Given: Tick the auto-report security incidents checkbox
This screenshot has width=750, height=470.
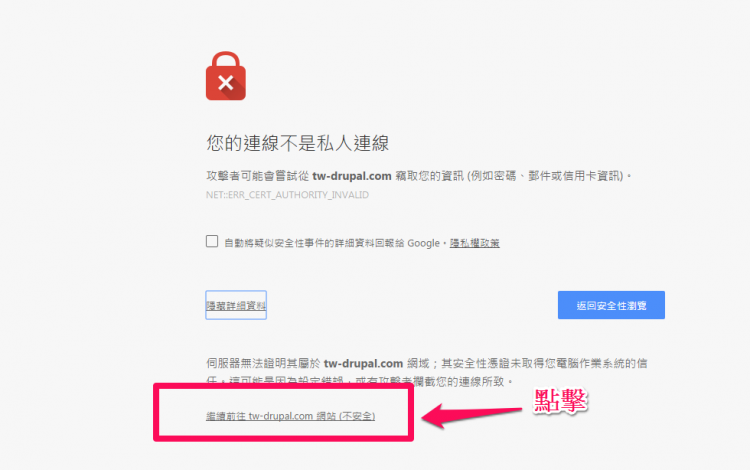Looking at the screenshot, I should pos(212,241).
